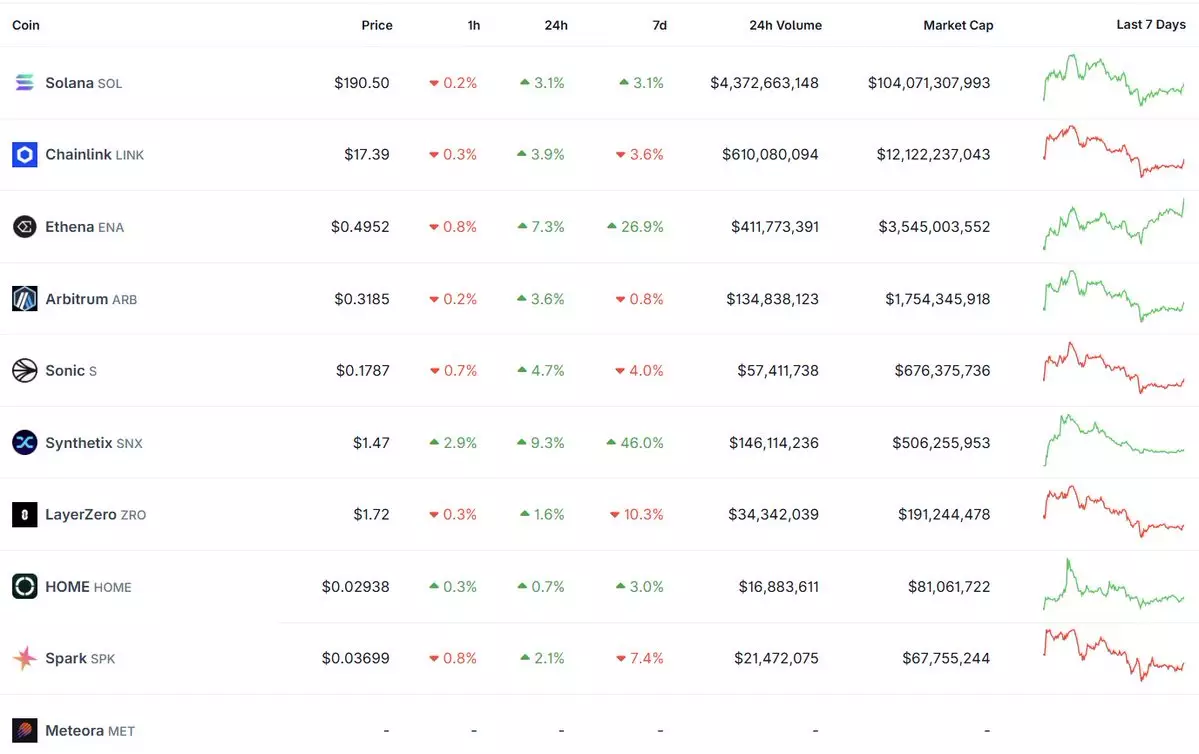Image resolution: width=1199 pixels, height=754 pixels.
Task: Click the Synthetix logo icon
Action: pyautogui.click(x=24, y=443)
